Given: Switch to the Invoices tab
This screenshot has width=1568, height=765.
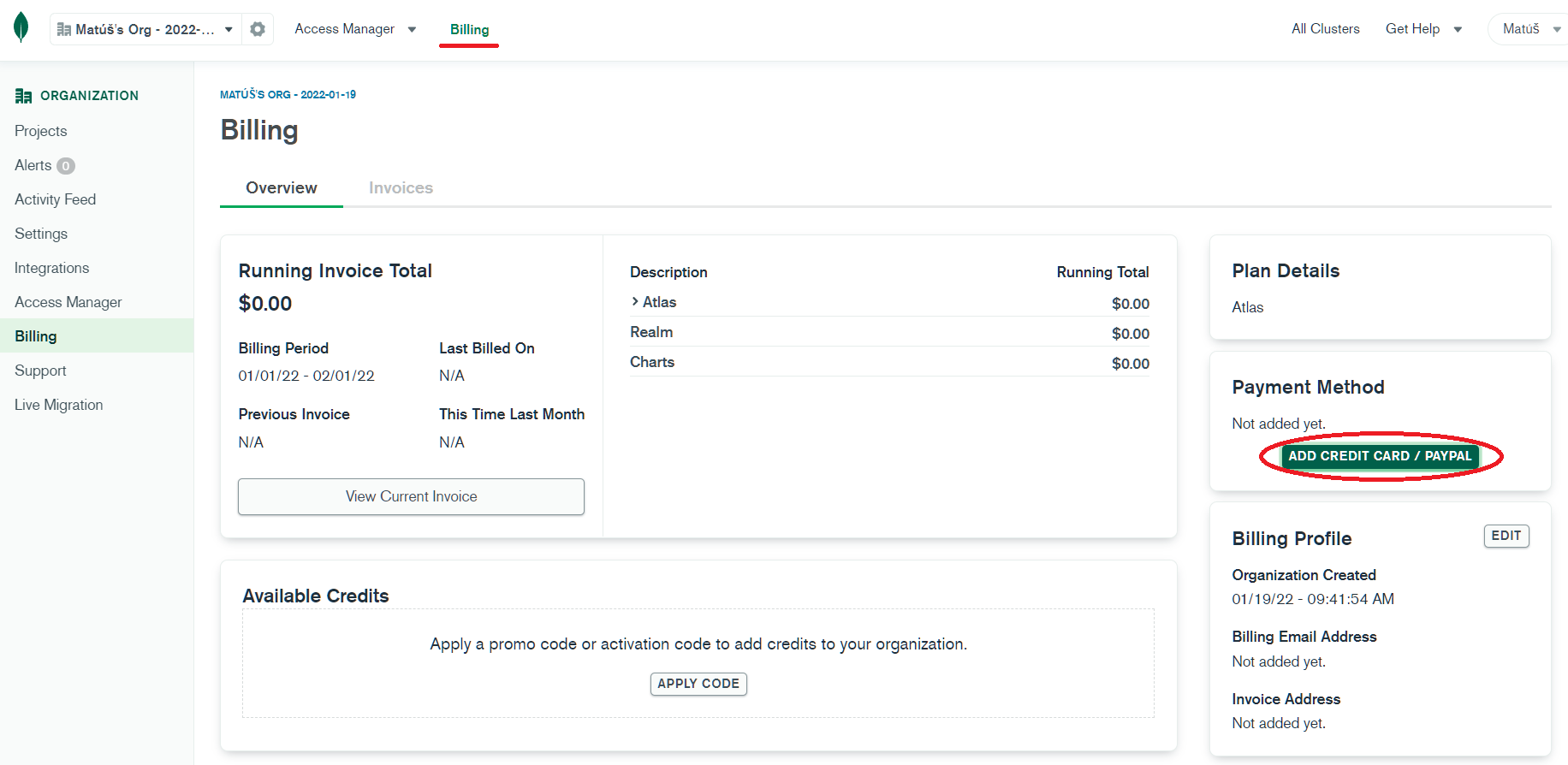Looking at the screenshot, I should coord(401,188).
